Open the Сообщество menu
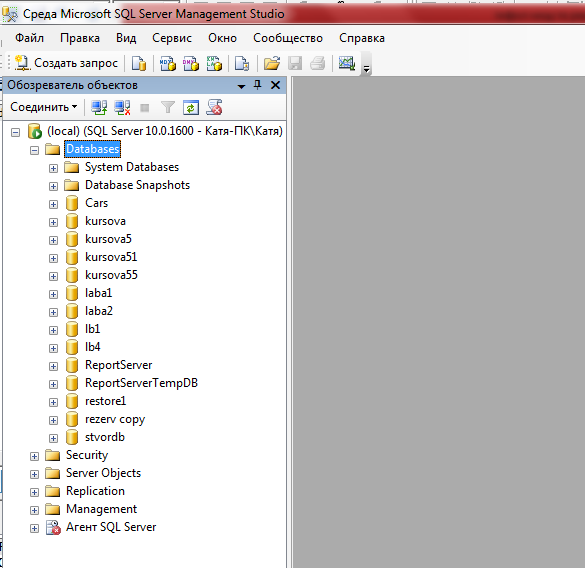The width and height of the screenshot is (585, 568). point(288,38)
